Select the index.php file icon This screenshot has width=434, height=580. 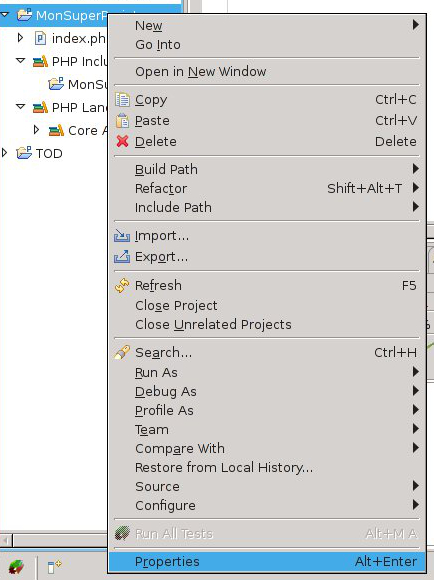click(x=40, y=38)
